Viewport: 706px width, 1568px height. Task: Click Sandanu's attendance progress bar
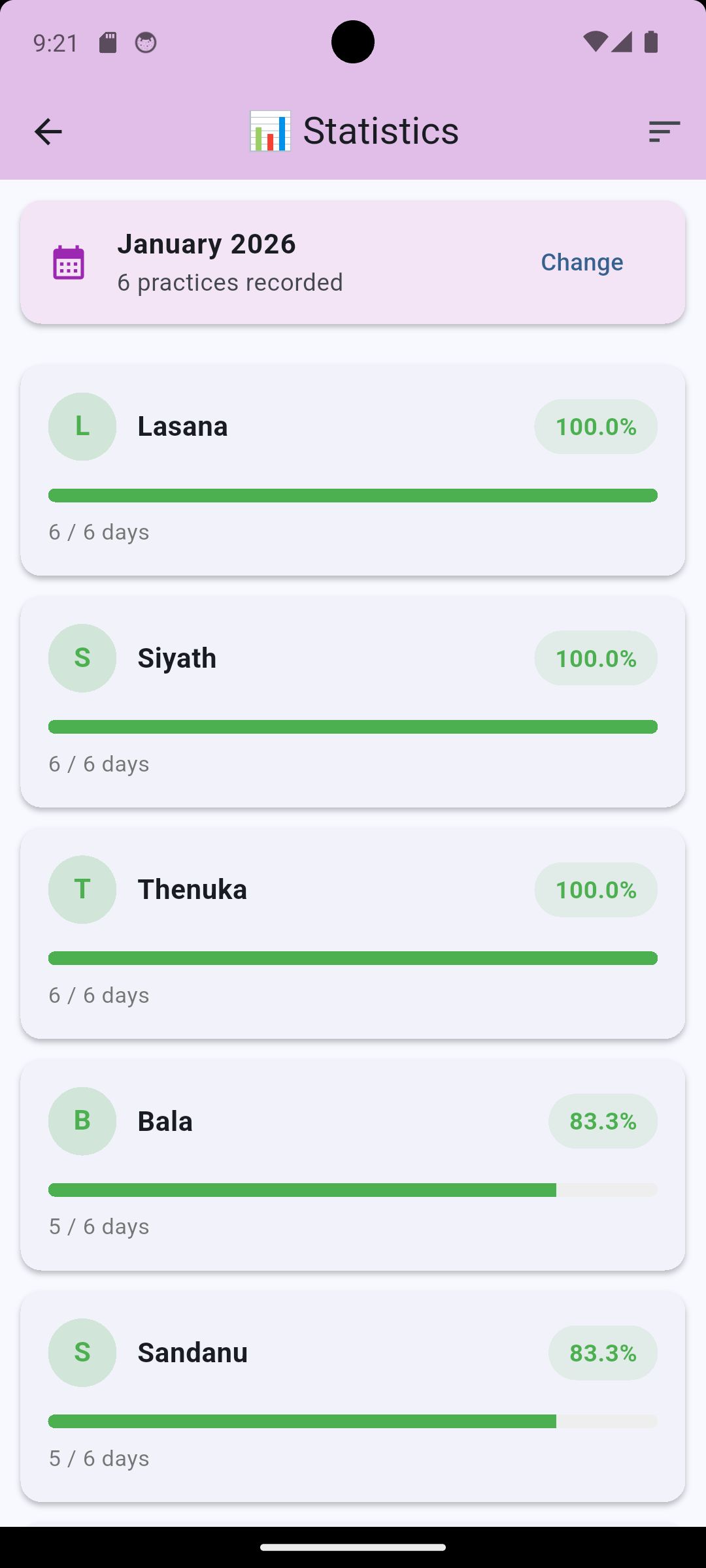tap(353, 1422)
